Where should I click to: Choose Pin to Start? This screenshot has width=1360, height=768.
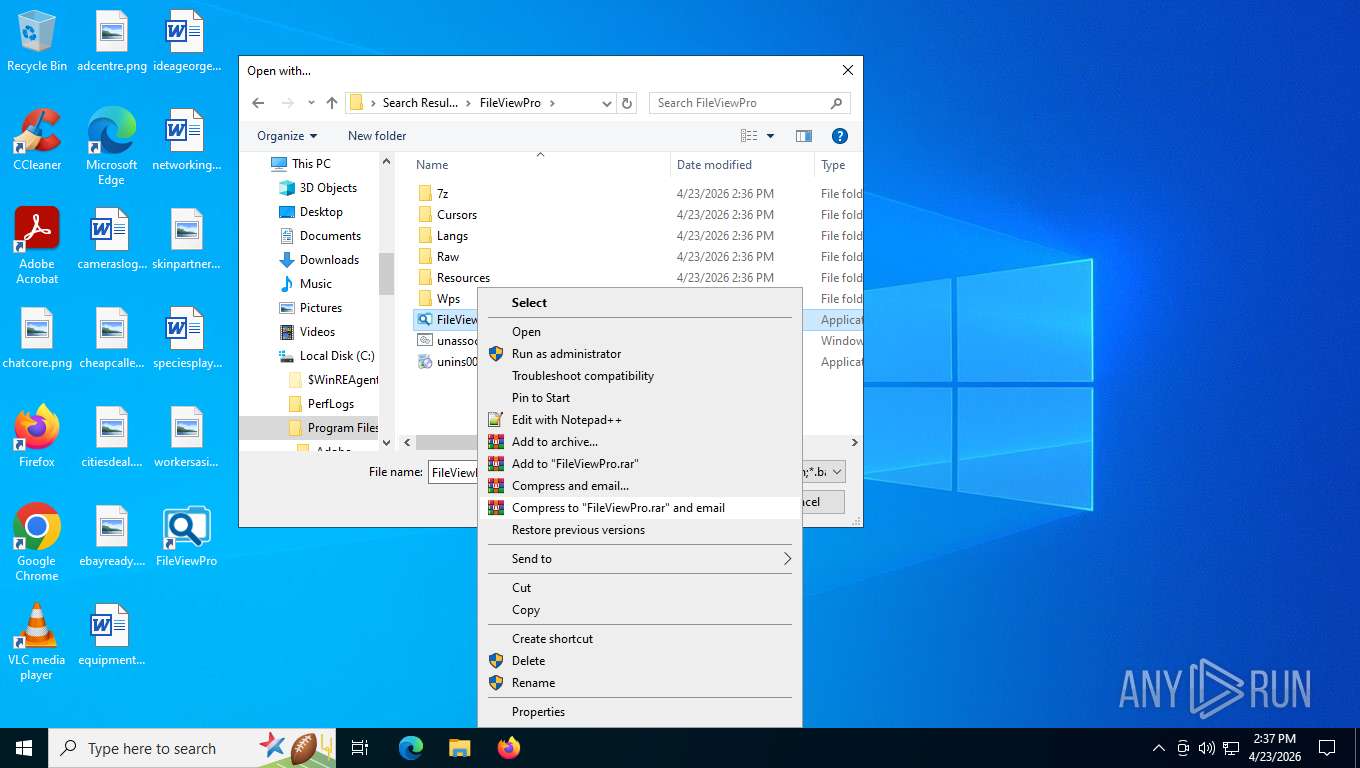(640, 398)
